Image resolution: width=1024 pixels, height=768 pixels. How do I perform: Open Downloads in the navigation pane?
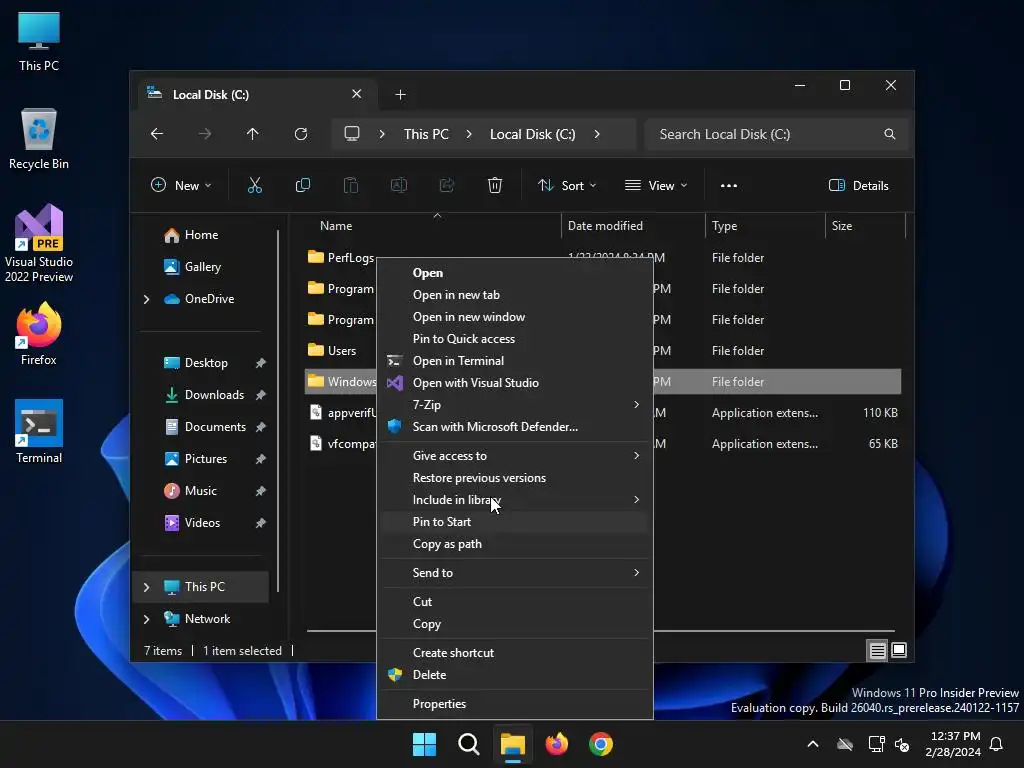coord(214,395)
